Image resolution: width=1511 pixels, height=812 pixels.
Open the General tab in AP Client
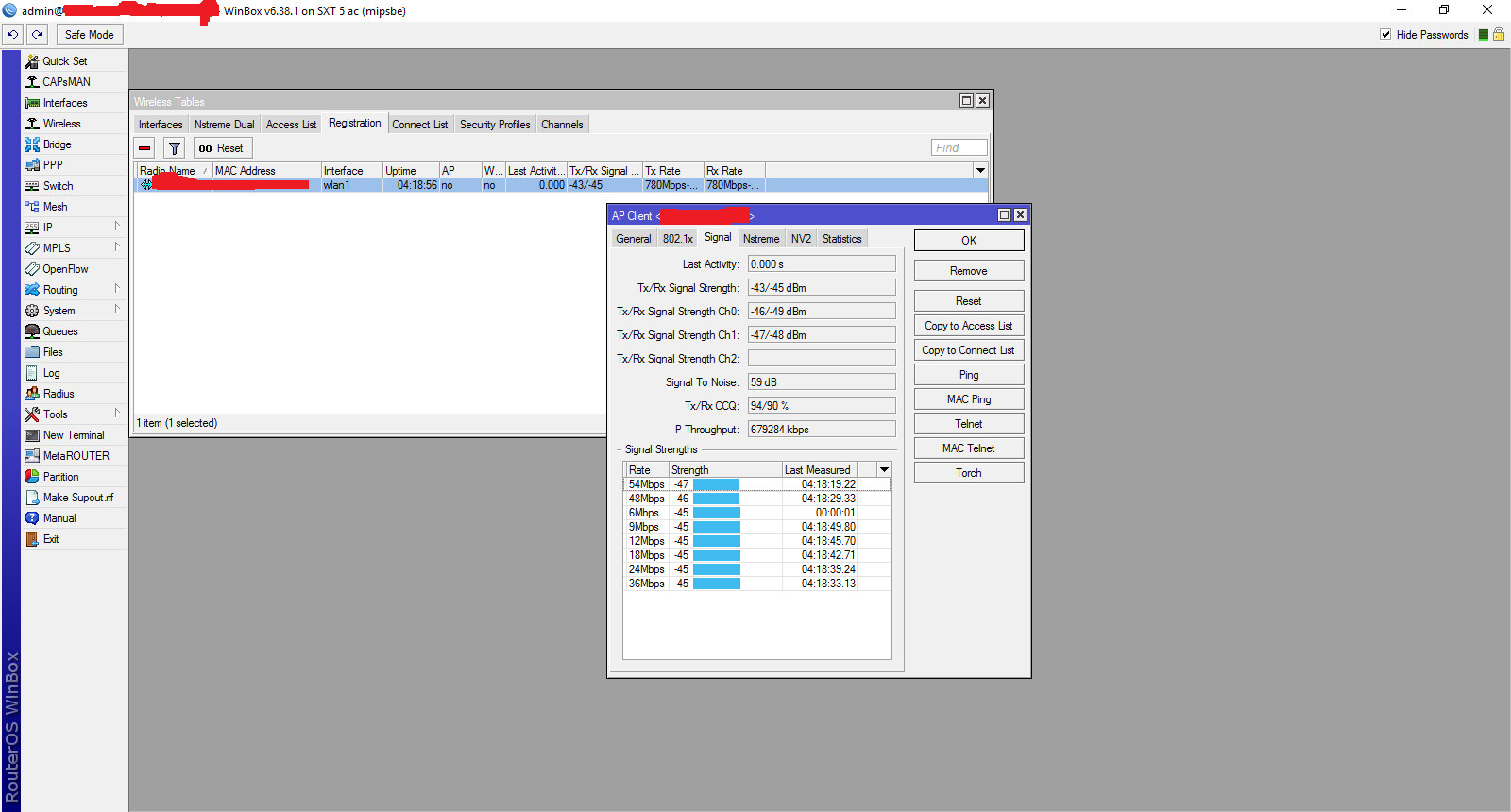tap(634, 239)
